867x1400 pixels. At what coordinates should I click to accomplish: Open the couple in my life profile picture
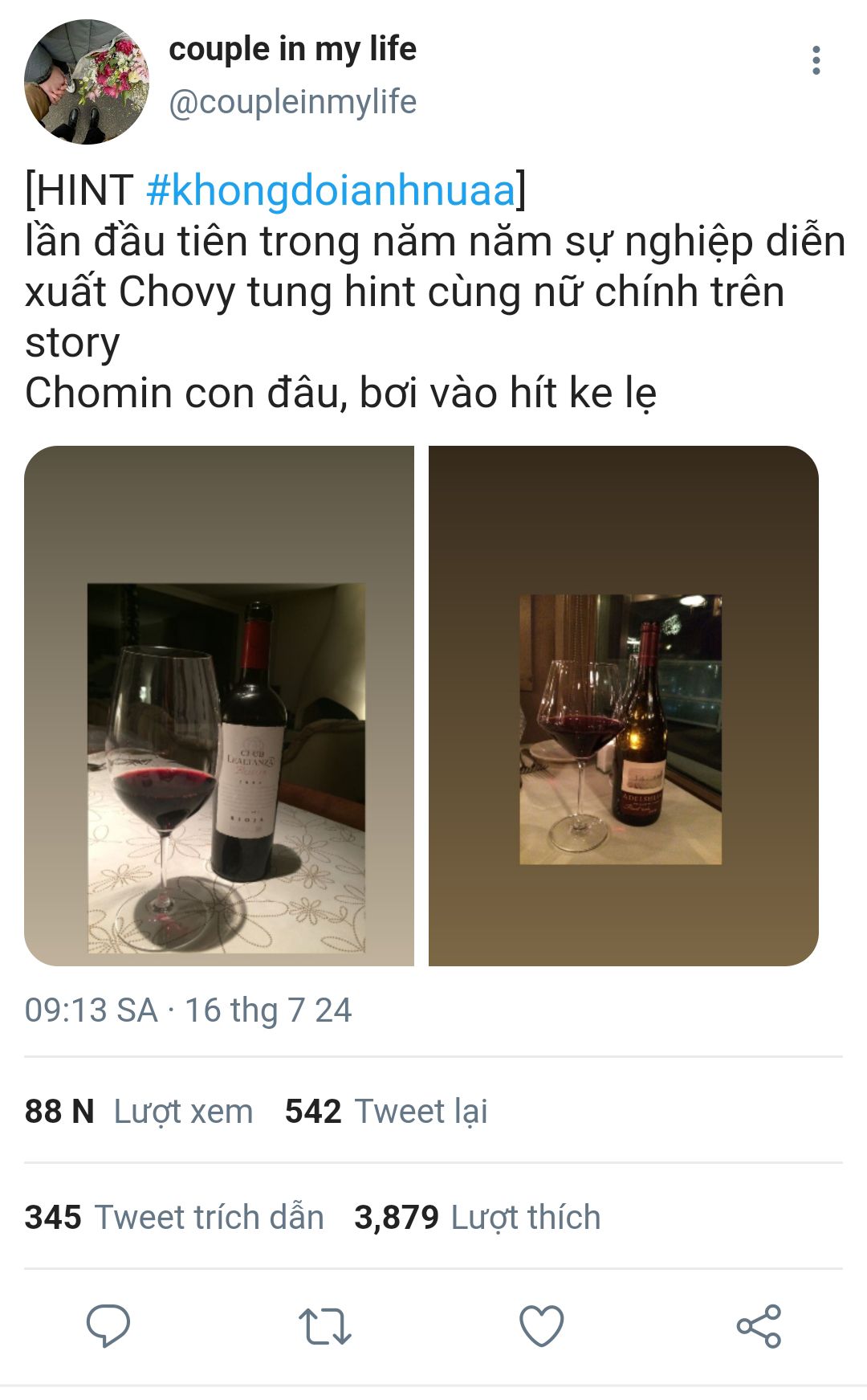click(87, 82)
